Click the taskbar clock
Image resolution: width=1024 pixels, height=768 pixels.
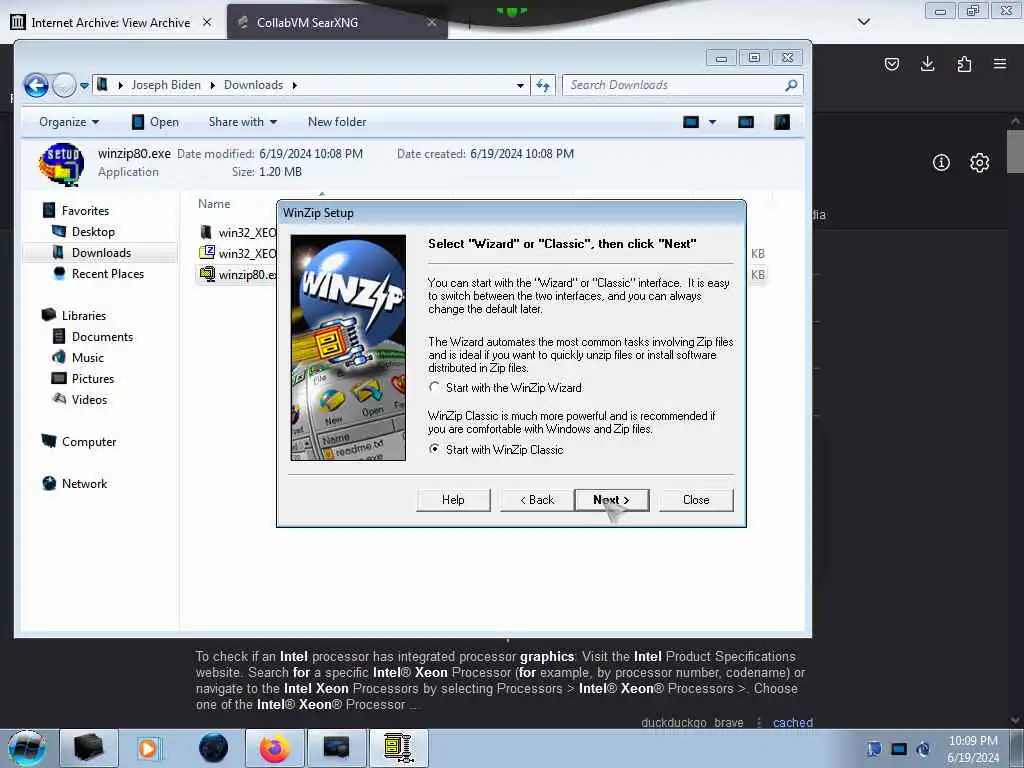coord(973,749)
